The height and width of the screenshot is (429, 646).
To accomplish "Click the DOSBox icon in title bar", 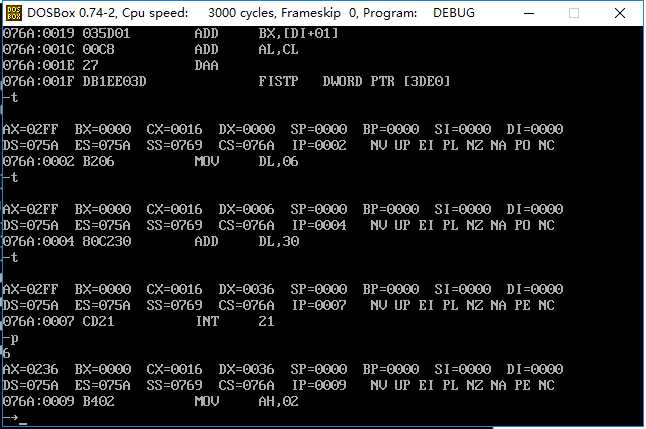I will 14,13.
